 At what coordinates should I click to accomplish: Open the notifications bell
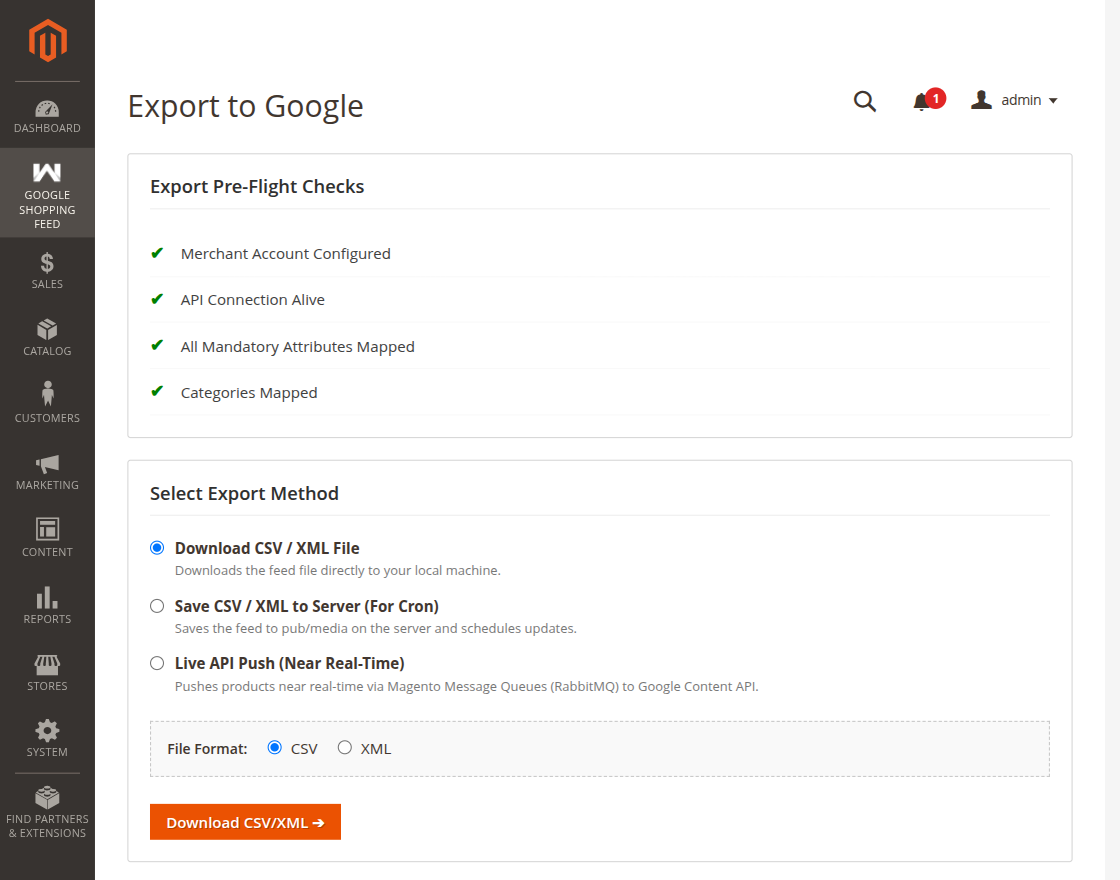(921, 101)
